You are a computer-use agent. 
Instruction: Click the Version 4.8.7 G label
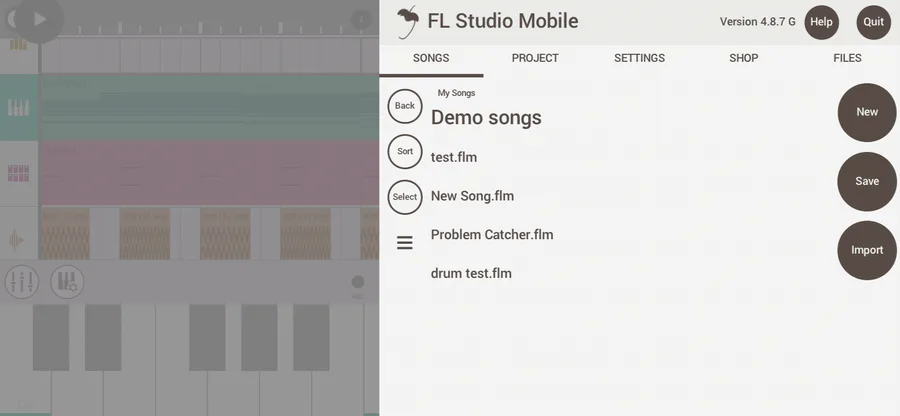pyautogui.click(x=758, y=22)
